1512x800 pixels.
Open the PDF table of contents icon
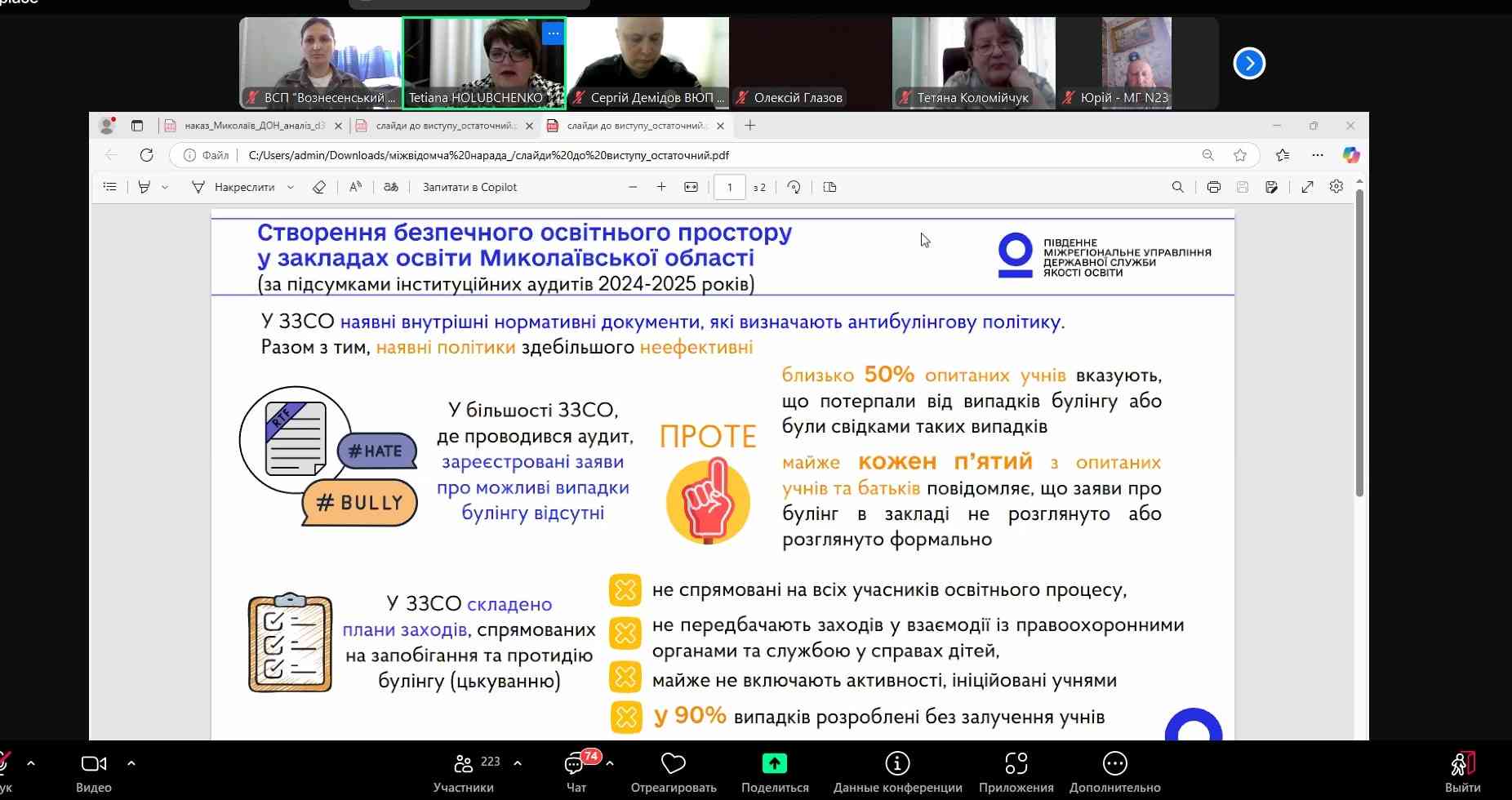pyautogui.click(x=109, y=187)
